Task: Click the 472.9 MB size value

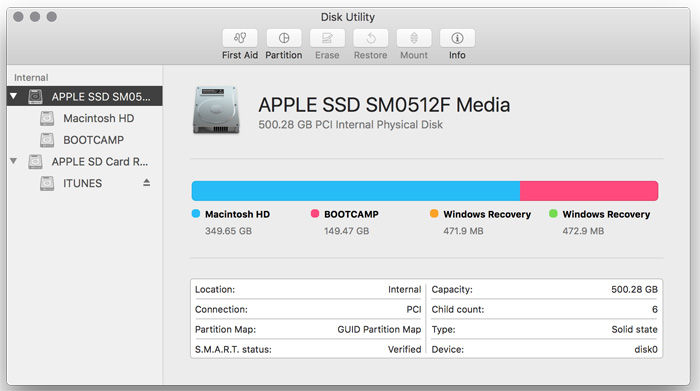Action: [583, 231]
